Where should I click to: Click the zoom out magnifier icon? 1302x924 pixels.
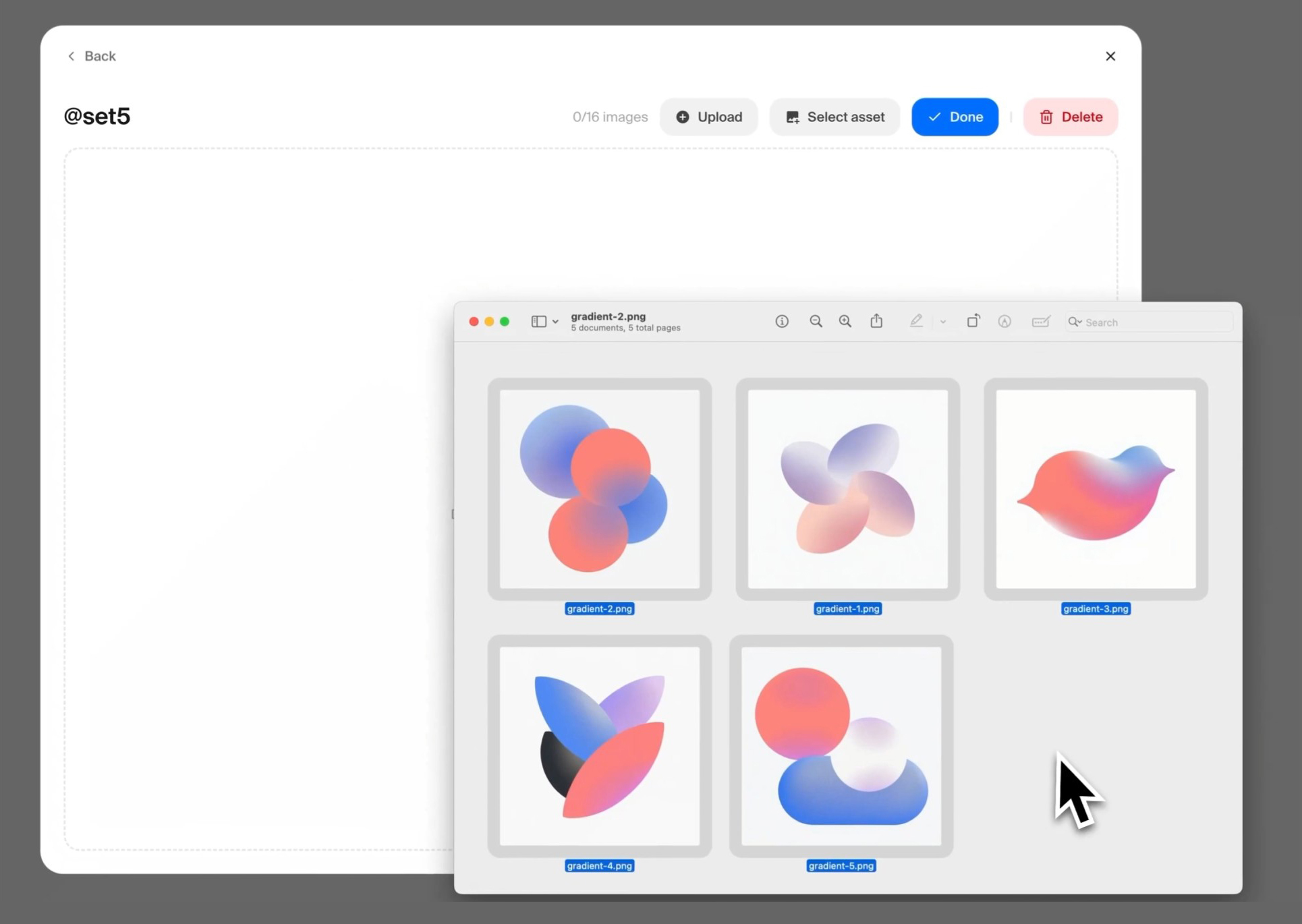coord(816,322)
